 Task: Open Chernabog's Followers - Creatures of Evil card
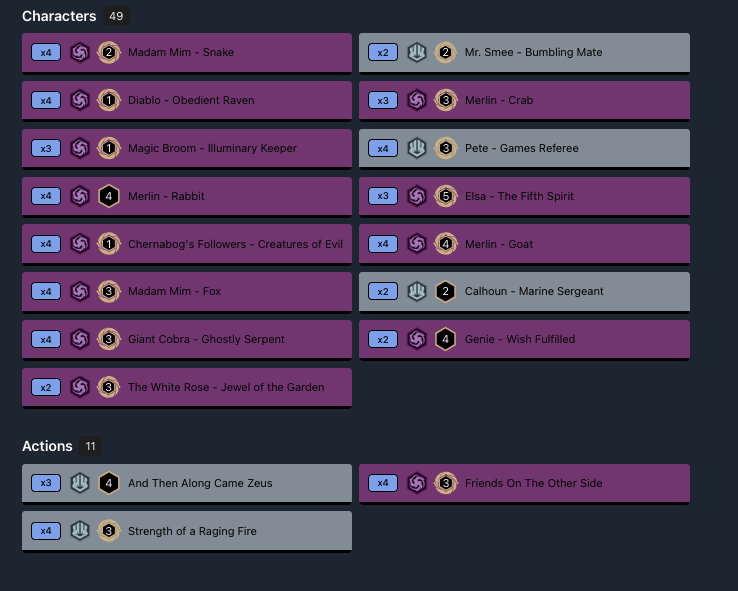(235, 244)
